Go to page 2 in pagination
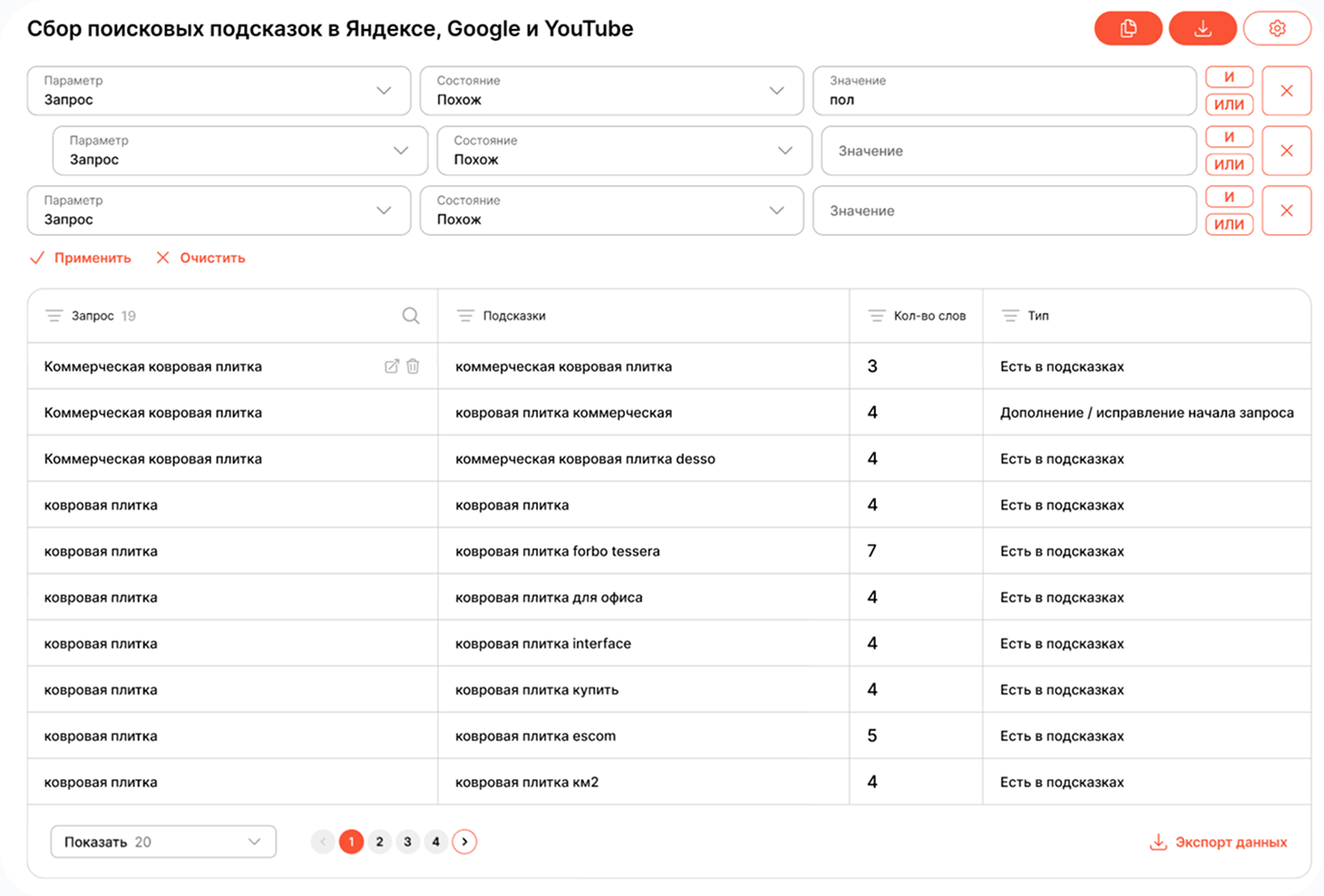Viewport: 1324px width, 896px height. pyautogui.click(x=379, y=842)
